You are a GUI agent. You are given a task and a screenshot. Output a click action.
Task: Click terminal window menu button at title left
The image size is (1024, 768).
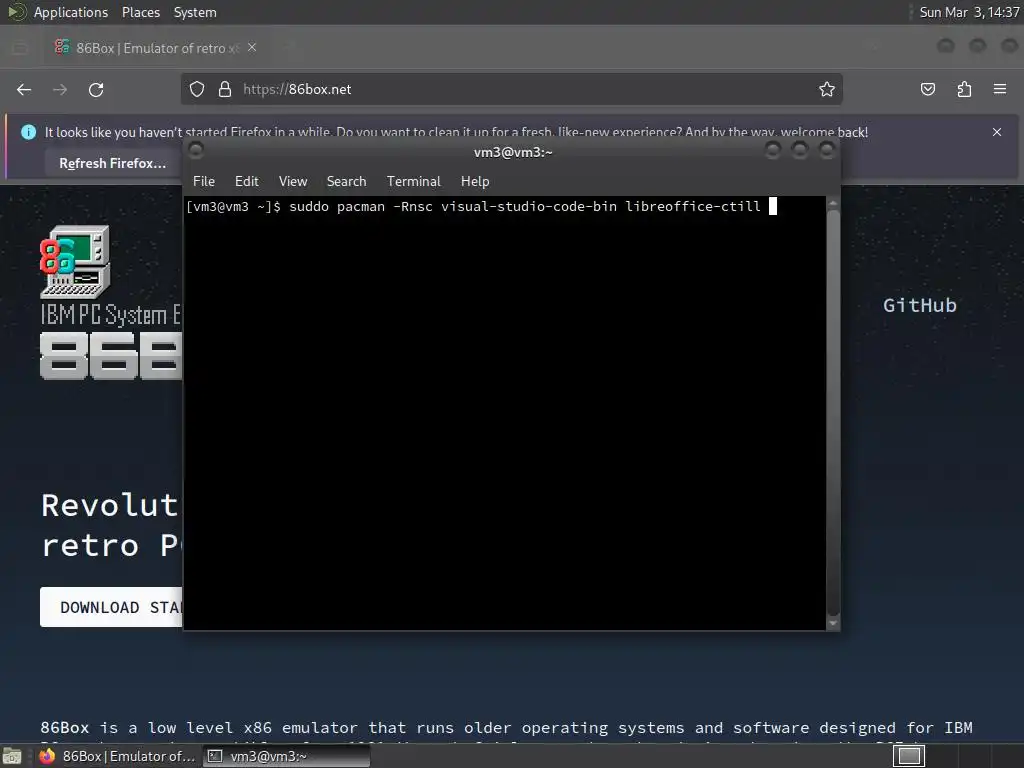[195, 151]
